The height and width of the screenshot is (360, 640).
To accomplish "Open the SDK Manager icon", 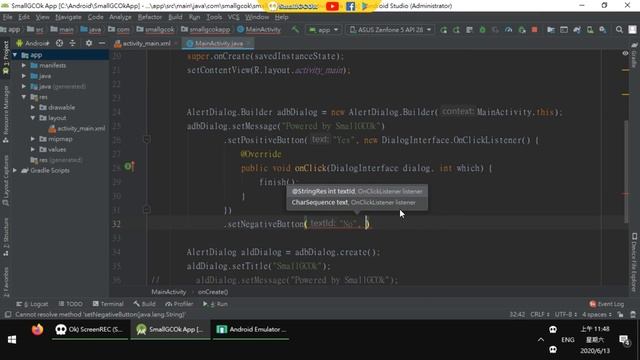I will click(x=602, y=30).
